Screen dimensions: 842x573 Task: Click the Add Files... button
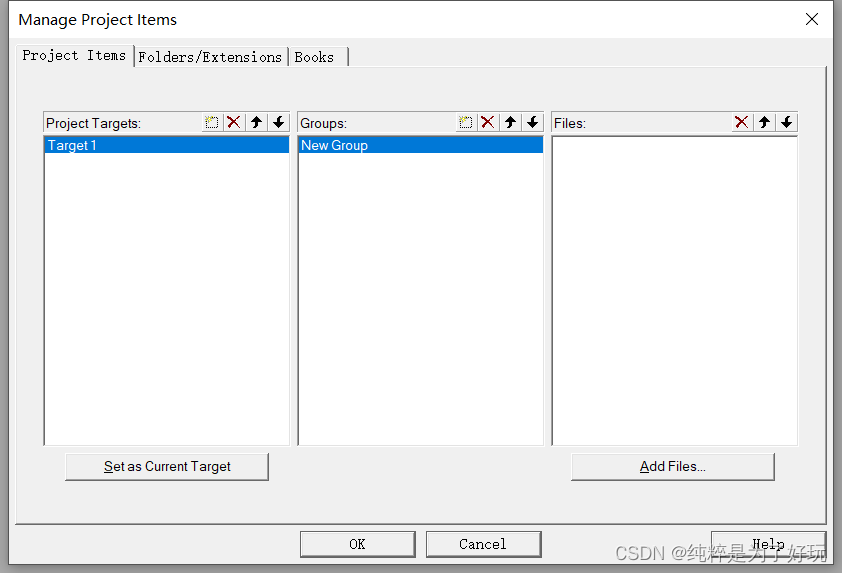coord(672,466)
